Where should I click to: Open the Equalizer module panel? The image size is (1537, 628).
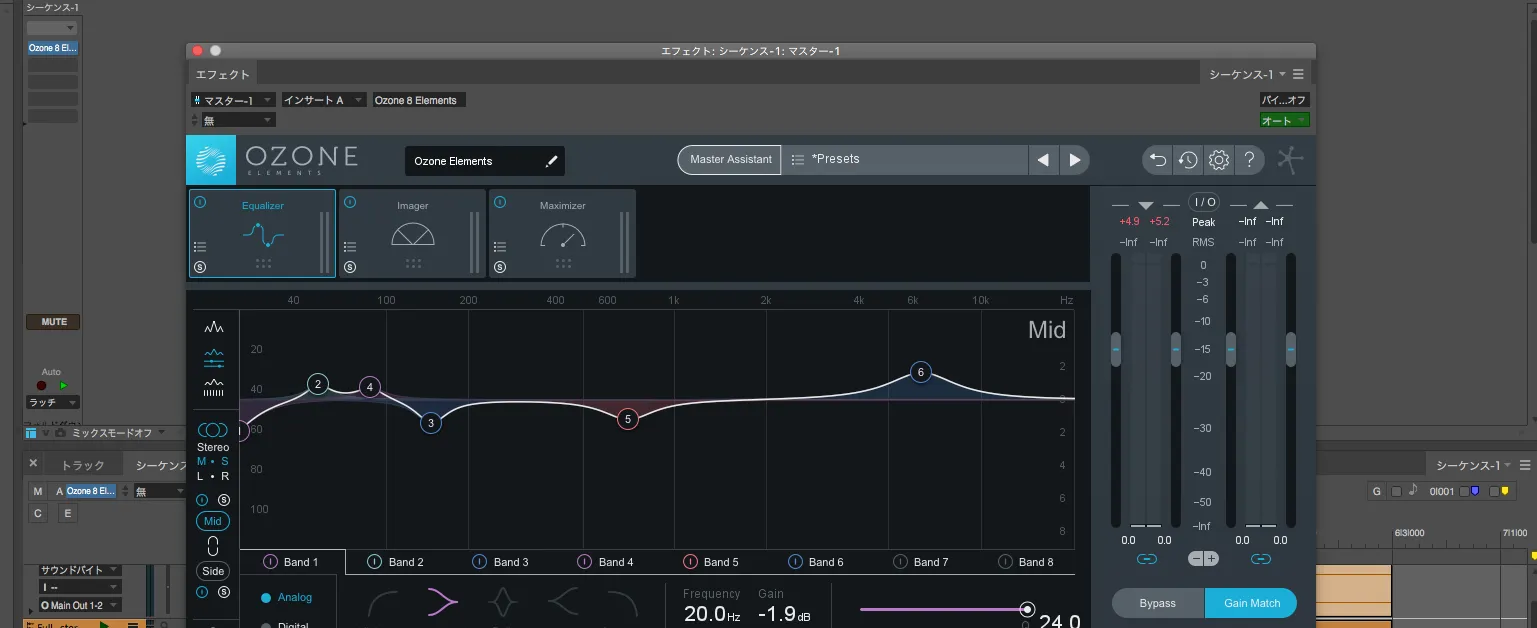tap(263, 233)
